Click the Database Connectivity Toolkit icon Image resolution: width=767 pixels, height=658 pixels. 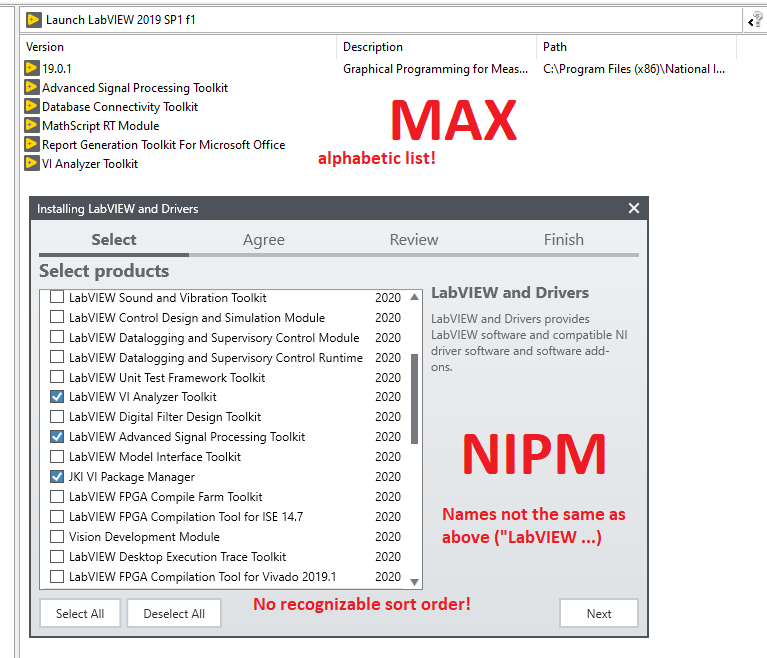31,106
